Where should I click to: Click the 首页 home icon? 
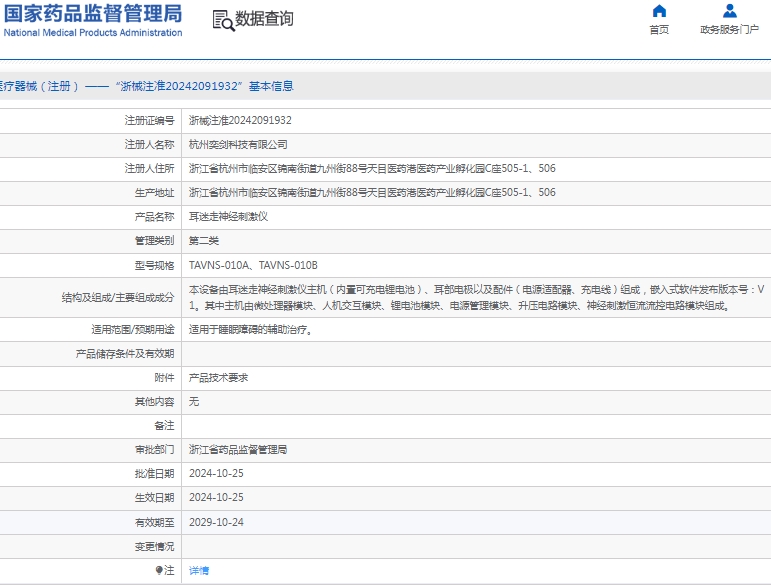[x=659, y=11]
